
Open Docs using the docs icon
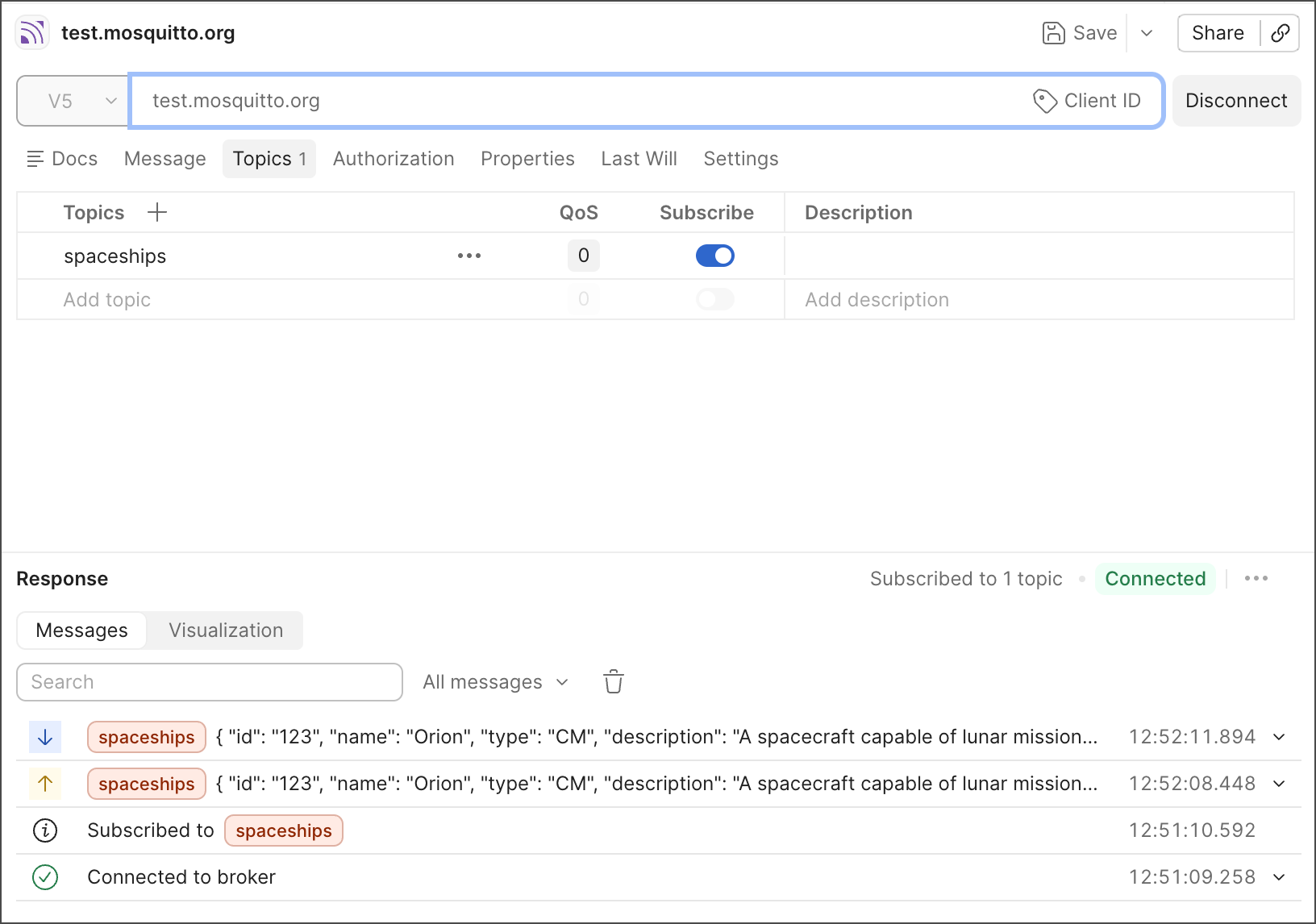(35, 158)
